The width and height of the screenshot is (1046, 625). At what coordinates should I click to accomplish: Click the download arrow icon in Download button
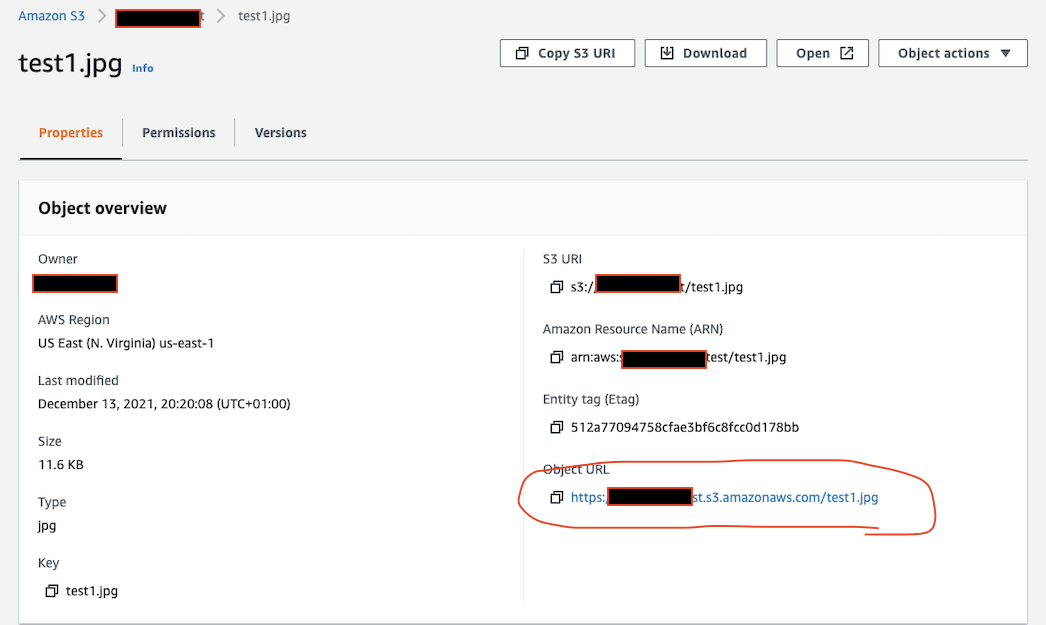click(x=667, y=53)
